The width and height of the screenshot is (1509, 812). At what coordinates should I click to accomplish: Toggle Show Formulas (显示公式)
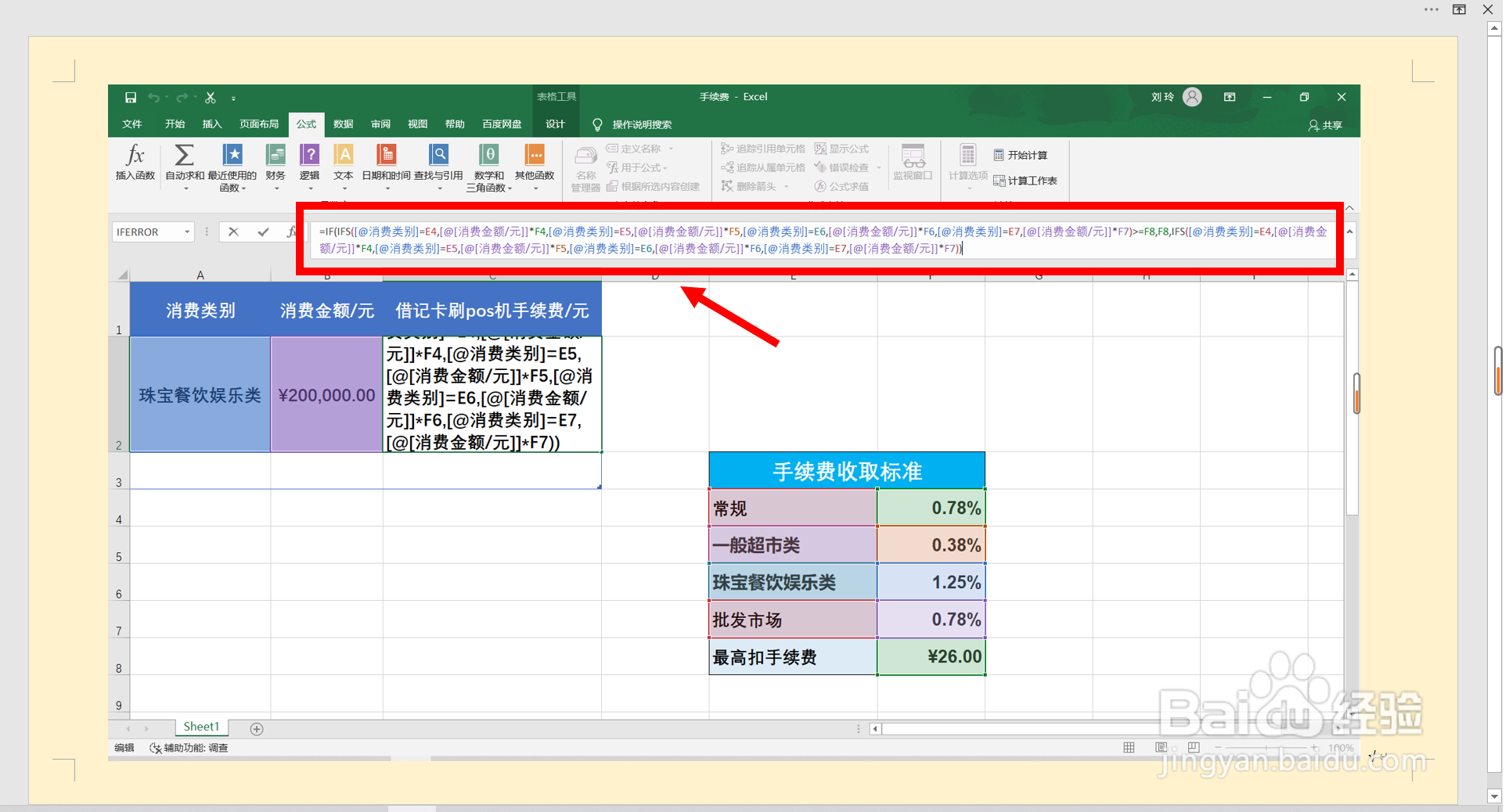(841, 149)
